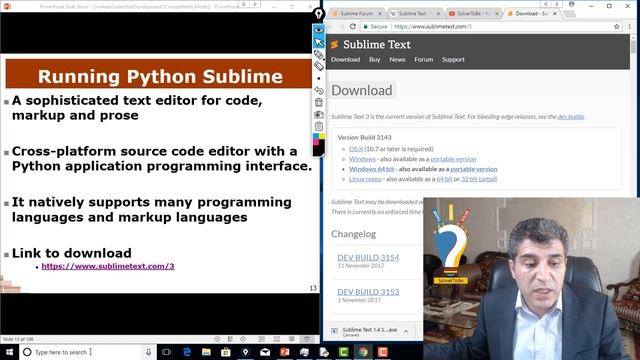Bookmark this page with the star icon

[x=617, y=27]
